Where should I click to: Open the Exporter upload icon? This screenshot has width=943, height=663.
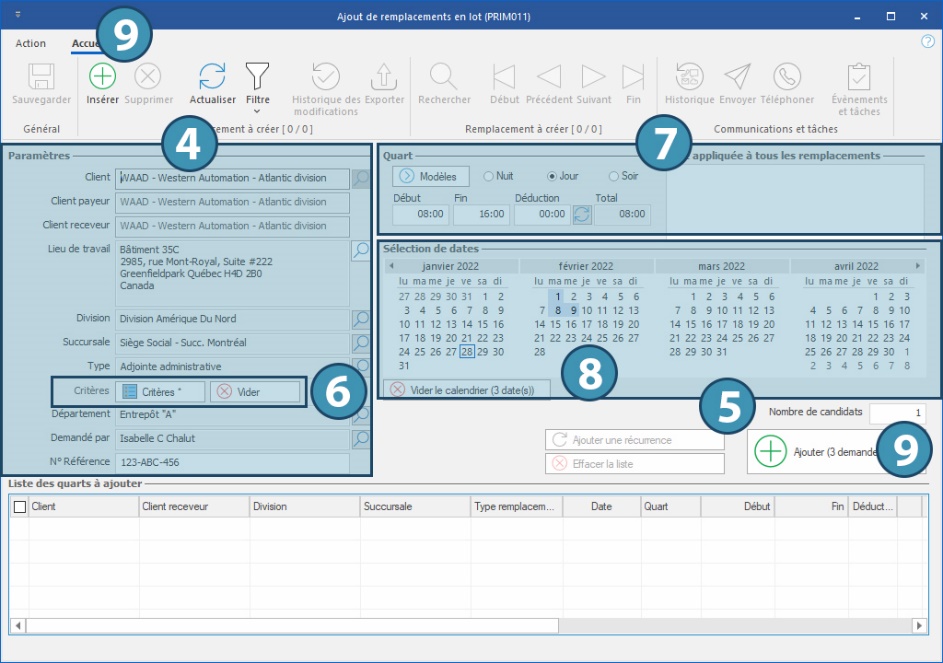pos(384,77)
